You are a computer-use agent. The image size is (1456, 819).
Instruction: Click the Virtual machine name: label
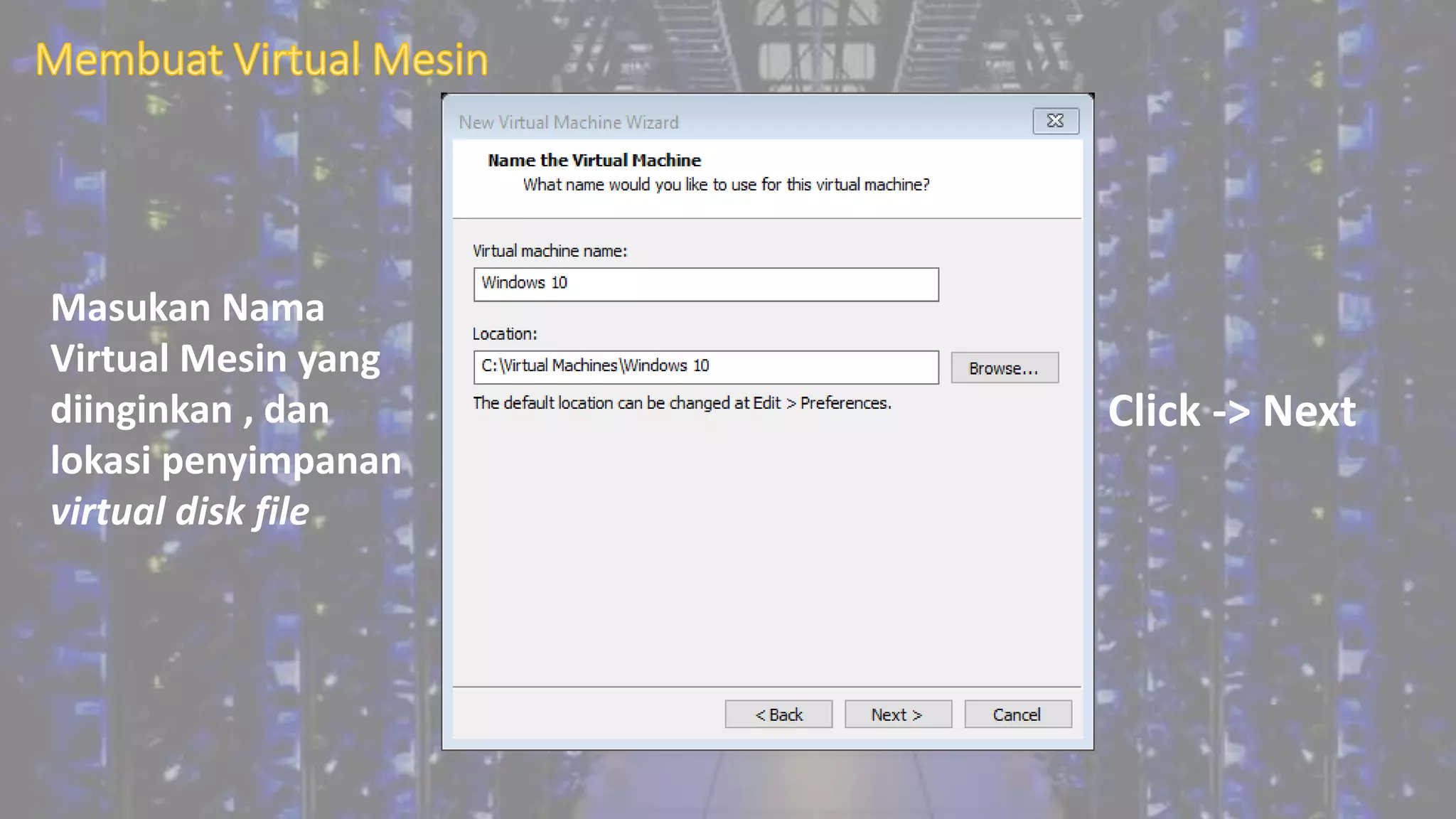(550, 251)
